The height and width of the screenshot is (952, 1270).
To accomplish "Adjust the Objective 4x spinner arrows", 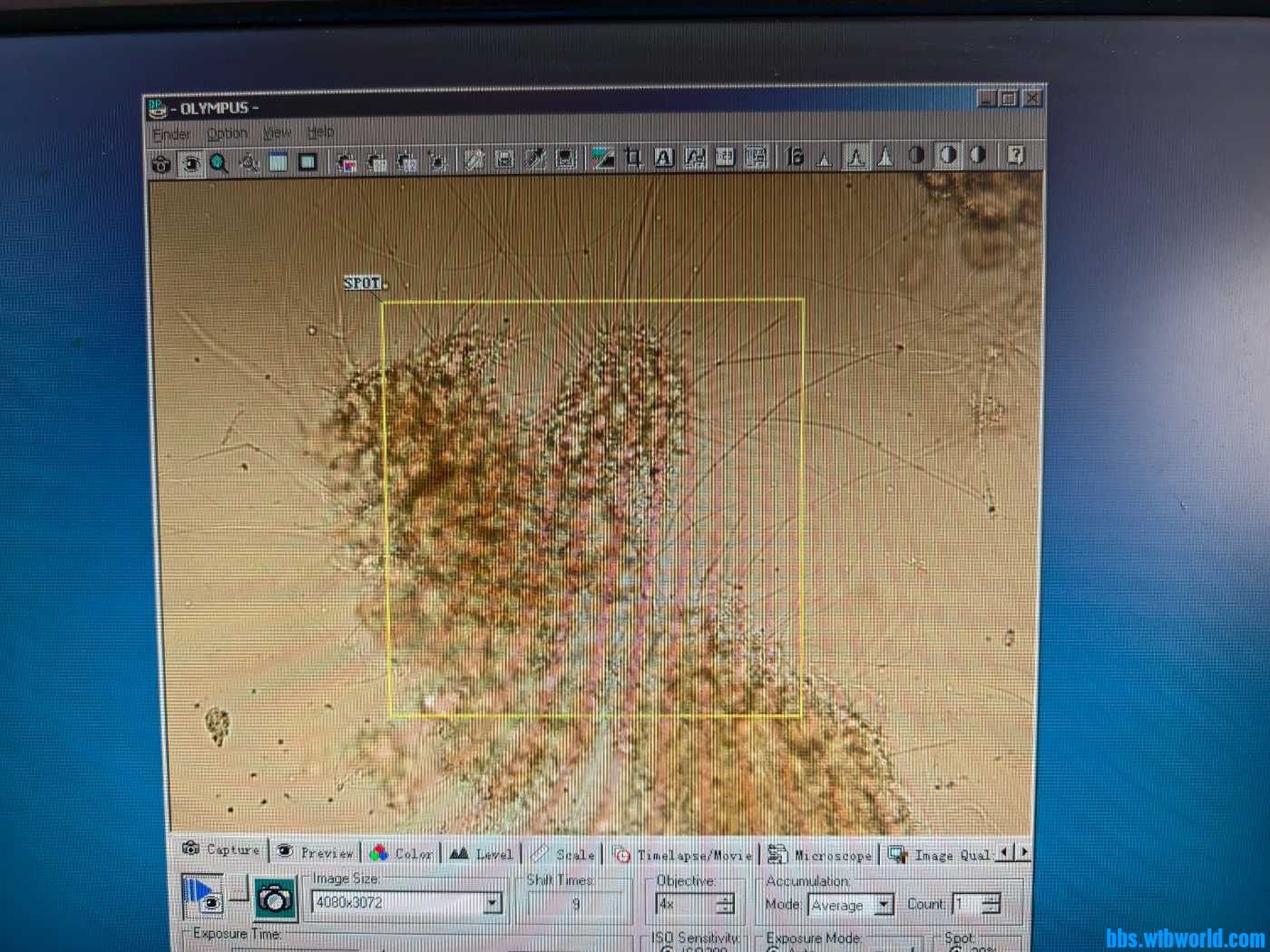I will (x=725, y=904).
